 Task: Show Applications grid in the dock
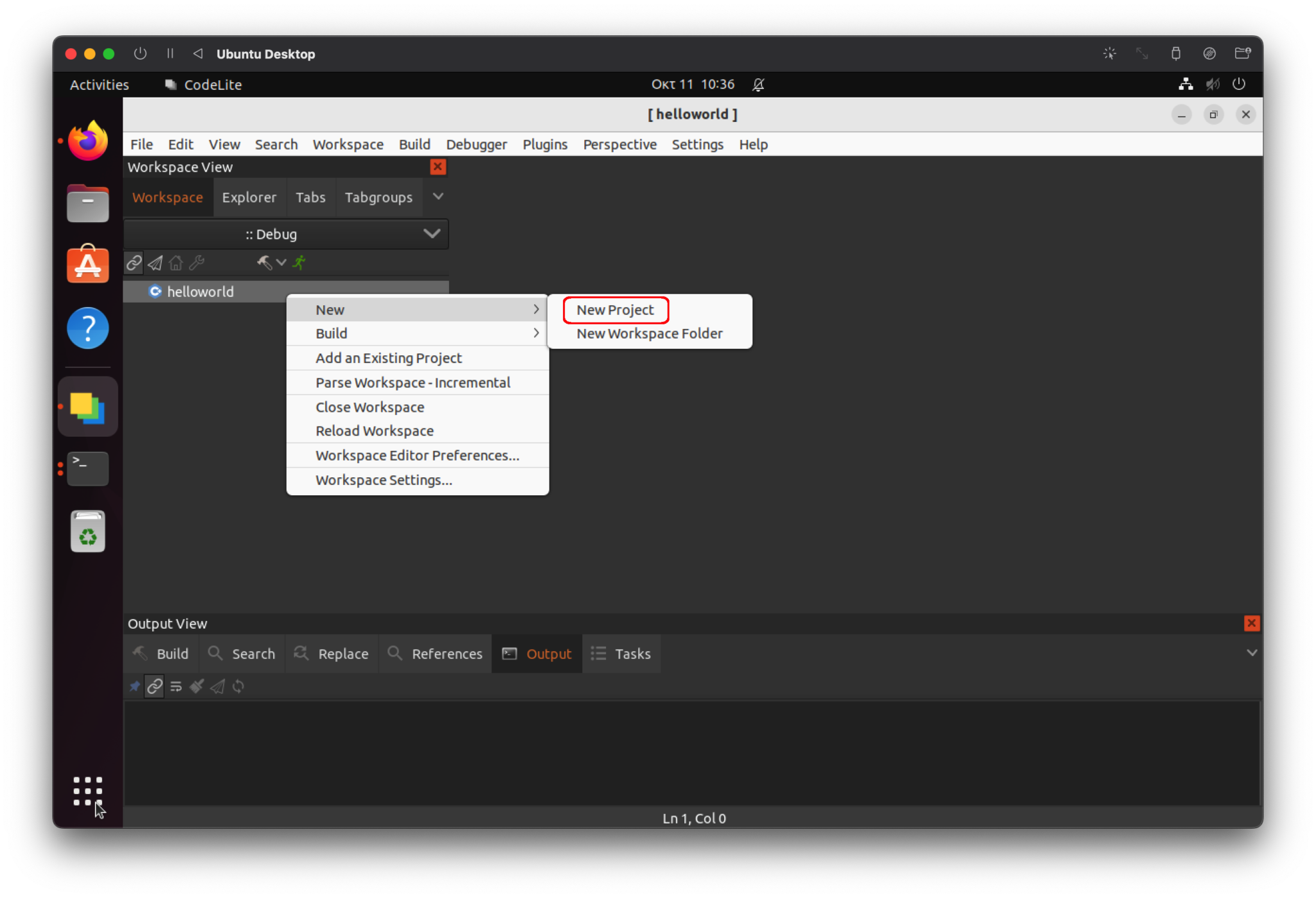[88, 791]
